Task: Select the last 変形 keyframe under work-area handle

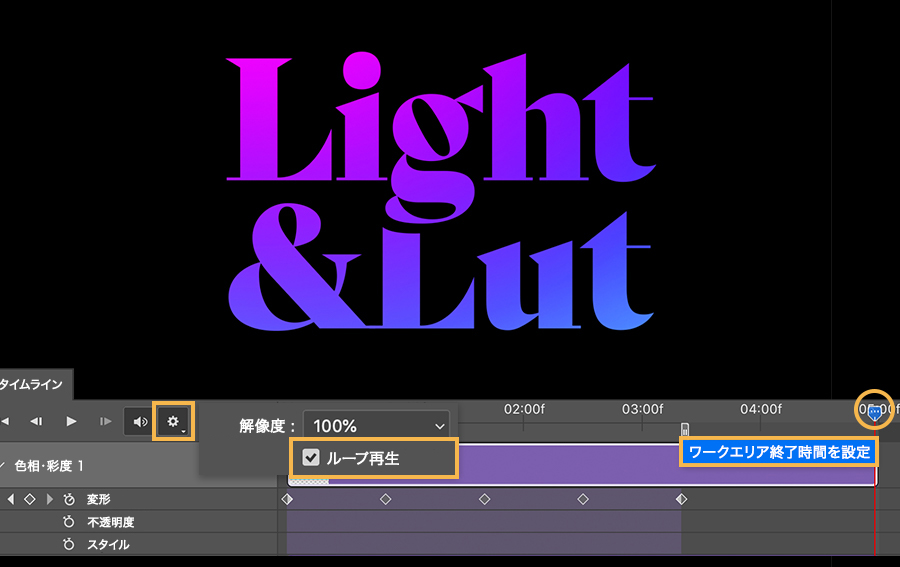Action: [x=681, y=499]
